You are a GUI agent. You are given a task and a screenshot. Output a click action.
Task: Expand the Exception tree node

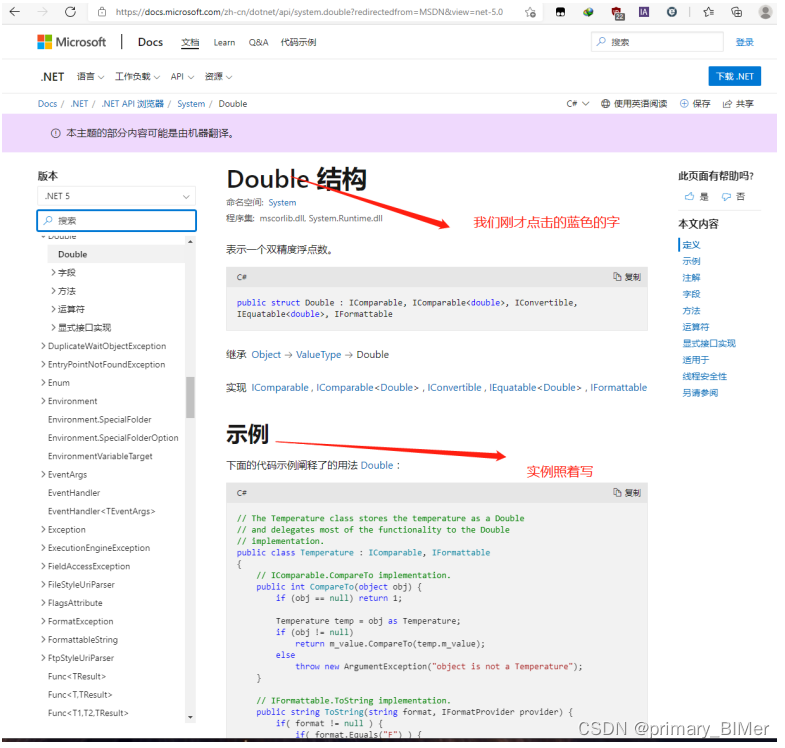43,529
